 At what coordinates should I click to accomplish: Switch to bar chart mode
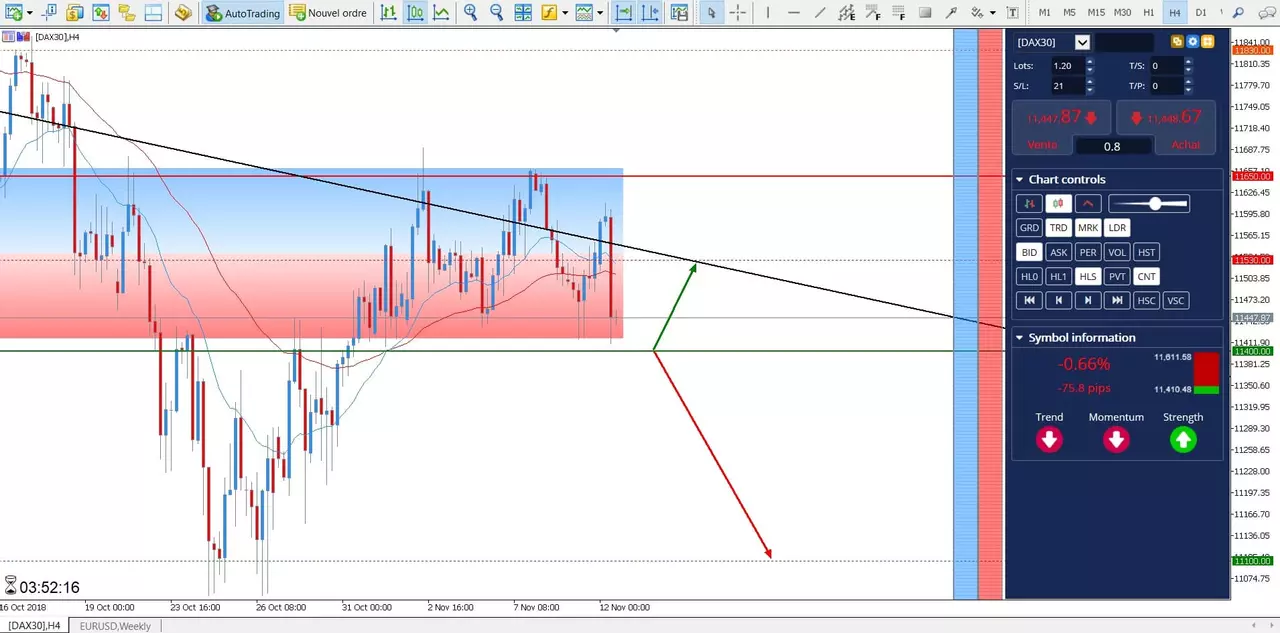(388, 13)
